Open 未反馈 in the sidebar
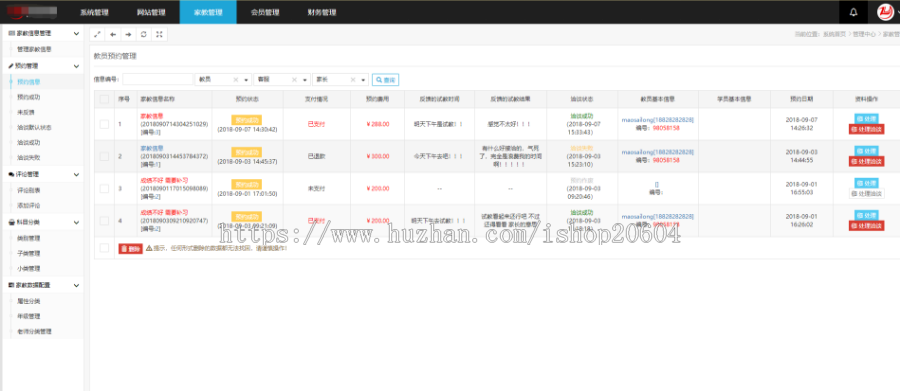The image size is (900, 392). 26,112
